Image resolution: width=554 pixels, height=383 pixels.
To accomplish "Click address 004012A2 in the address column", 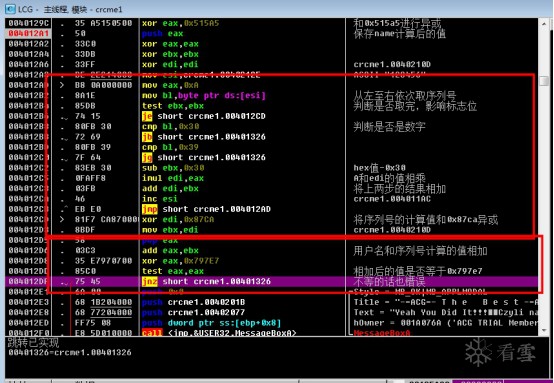I will coord(28,44).
